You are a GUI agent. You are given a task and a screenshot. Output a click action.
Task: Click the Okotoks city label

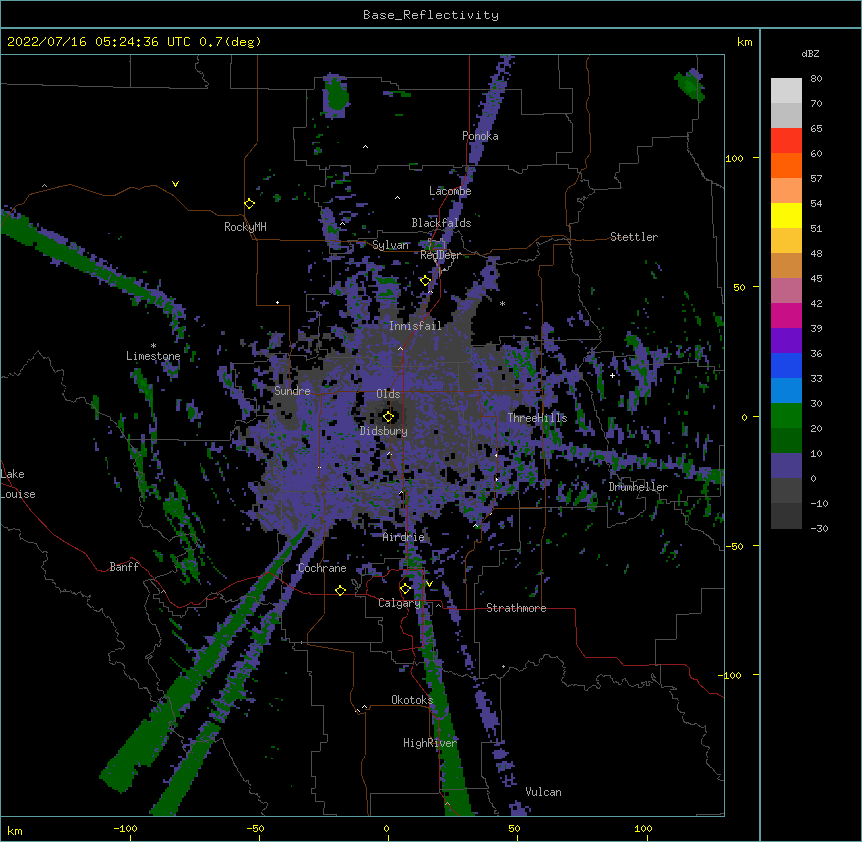412,700
